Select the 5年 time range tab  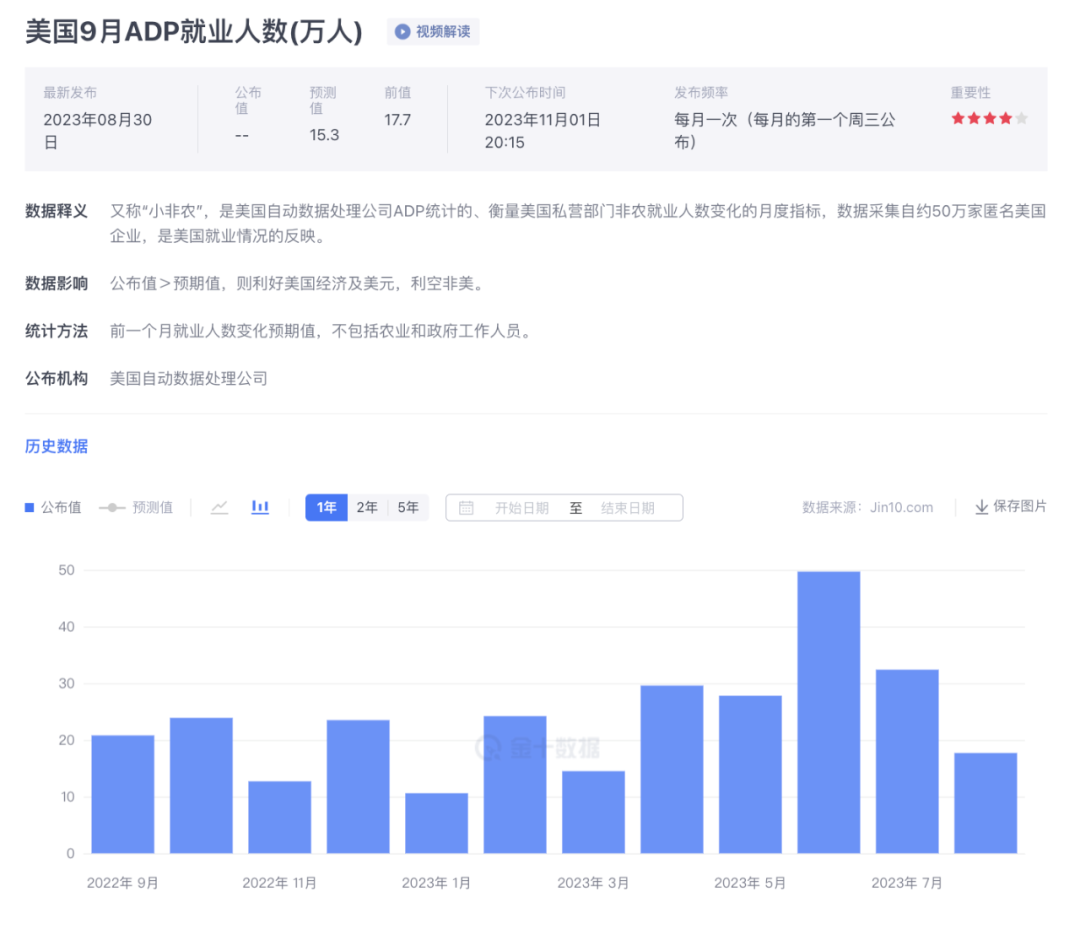(x=408, y=508)
